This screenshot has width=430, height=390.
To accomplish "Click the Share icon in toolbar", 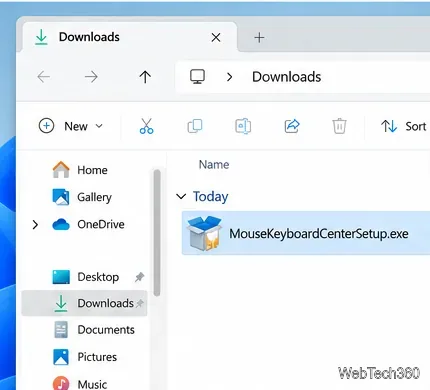I will pyautogui.click(x=292, y=126).
